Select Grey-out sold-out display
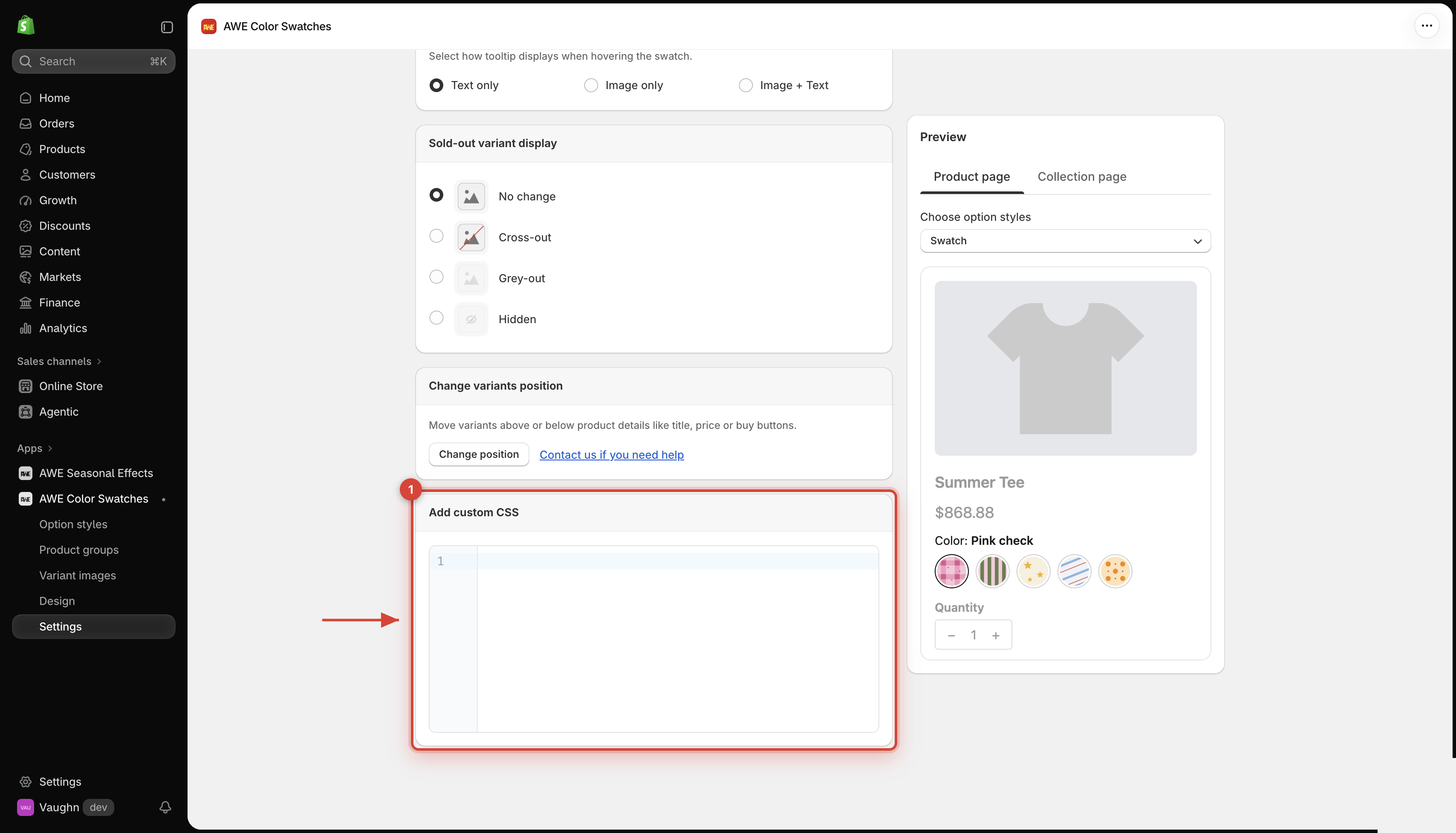The image size is (1456, 833). point(436,277)
